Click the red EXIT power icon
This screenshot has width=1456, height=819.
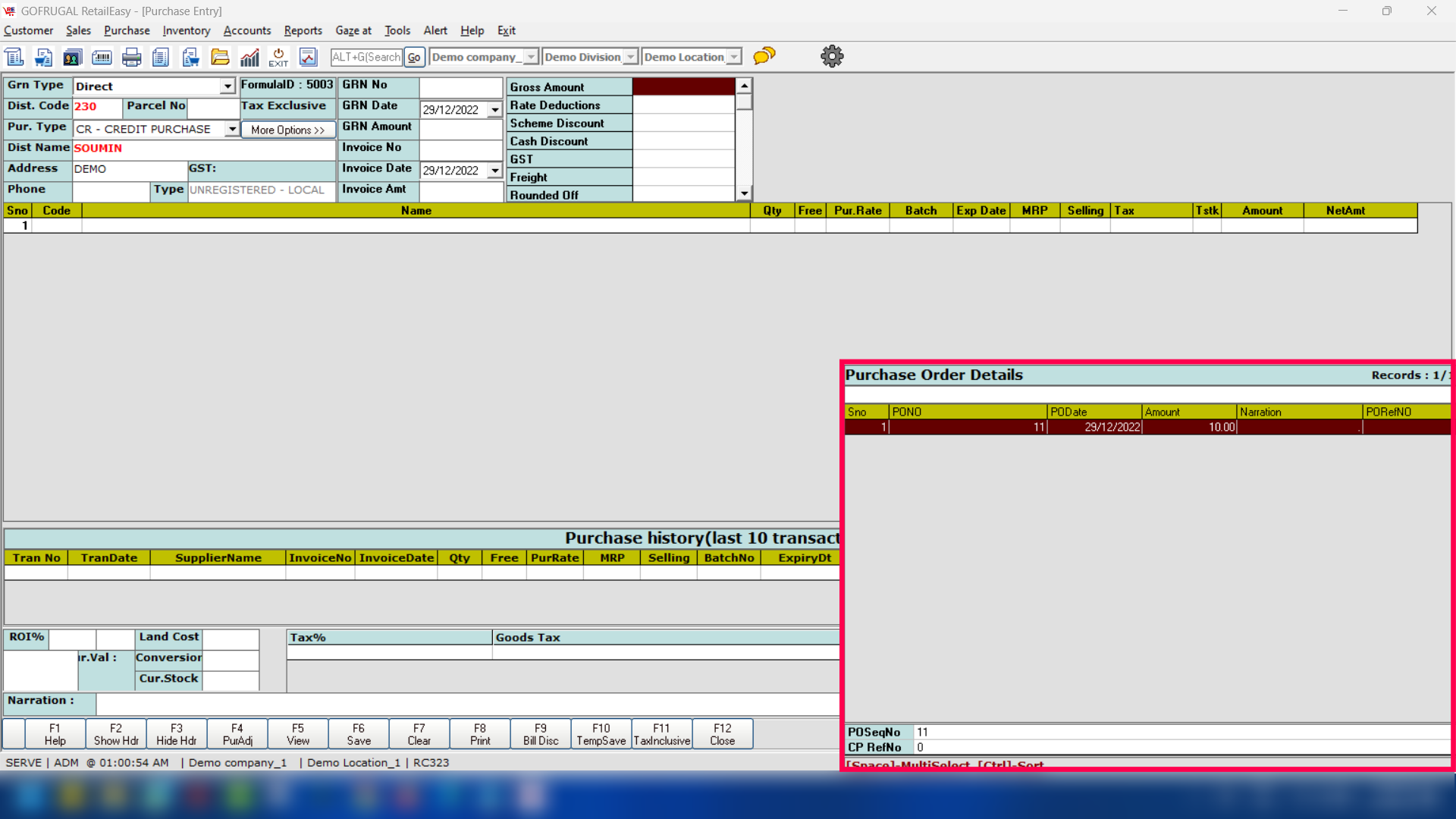[x=278, y=57]
